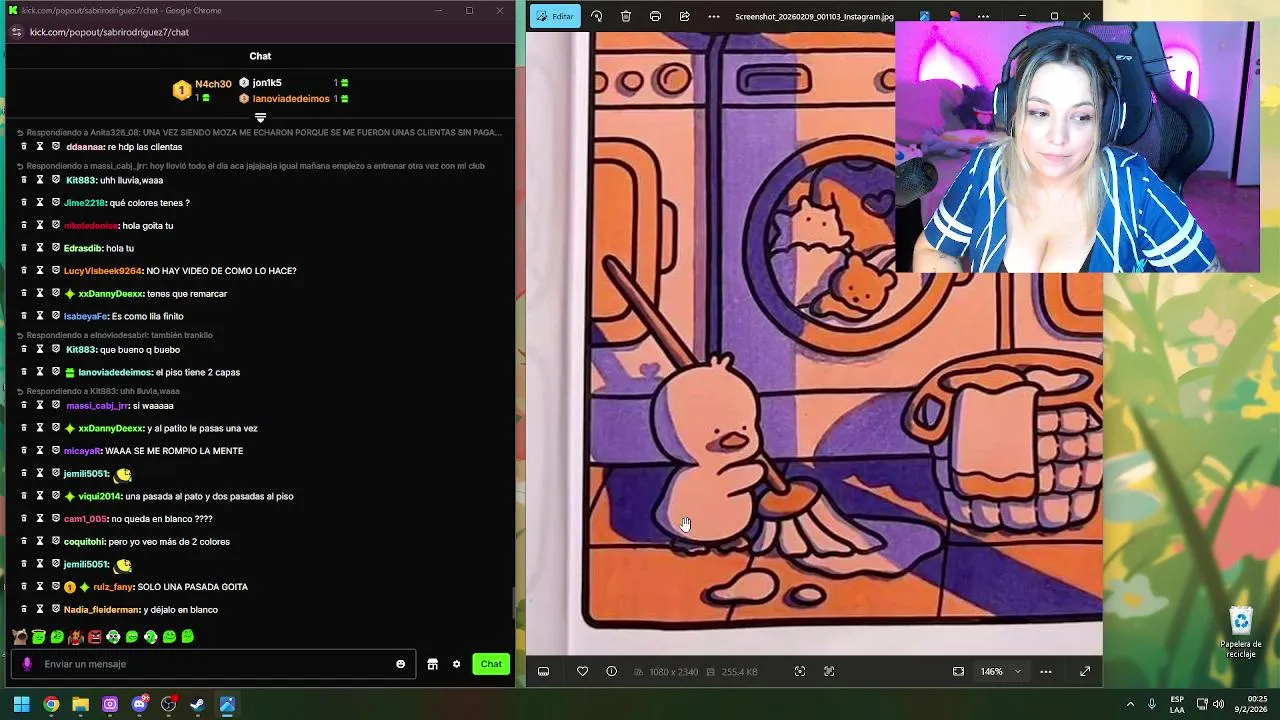The height and width of the screenshot is (720, 1280).
Task: Timeout user coquitohi with the hourglass icon
Action: tap(40, 541)
